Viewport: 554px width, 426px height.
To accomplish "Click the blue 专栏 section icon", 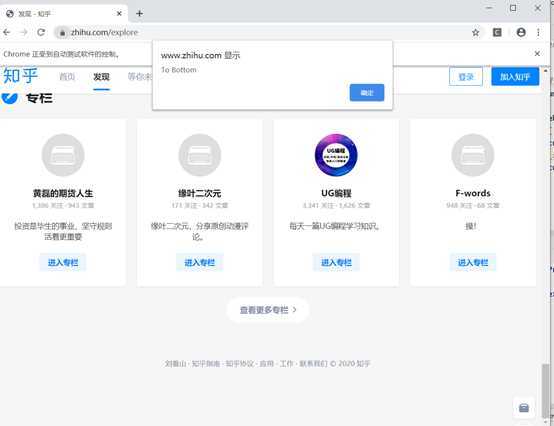I will pos(10,98).
